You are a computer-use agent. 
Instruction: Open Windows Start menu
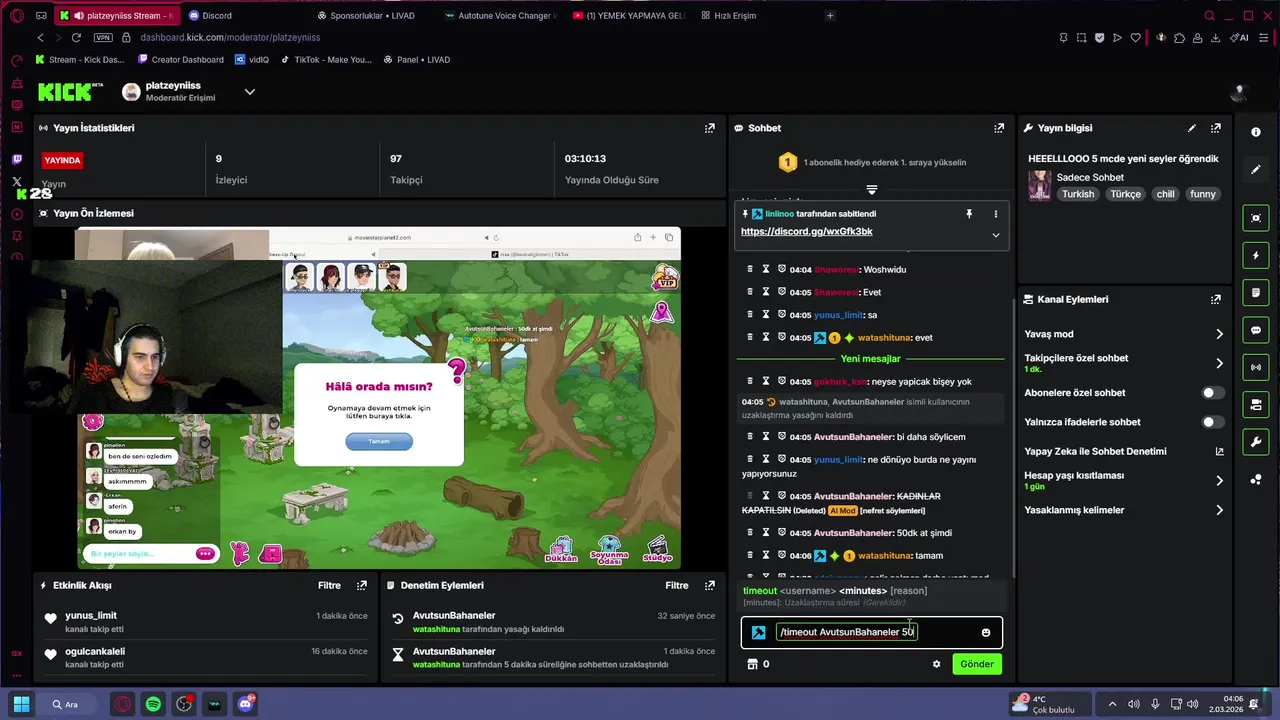[x=22, y=704]
